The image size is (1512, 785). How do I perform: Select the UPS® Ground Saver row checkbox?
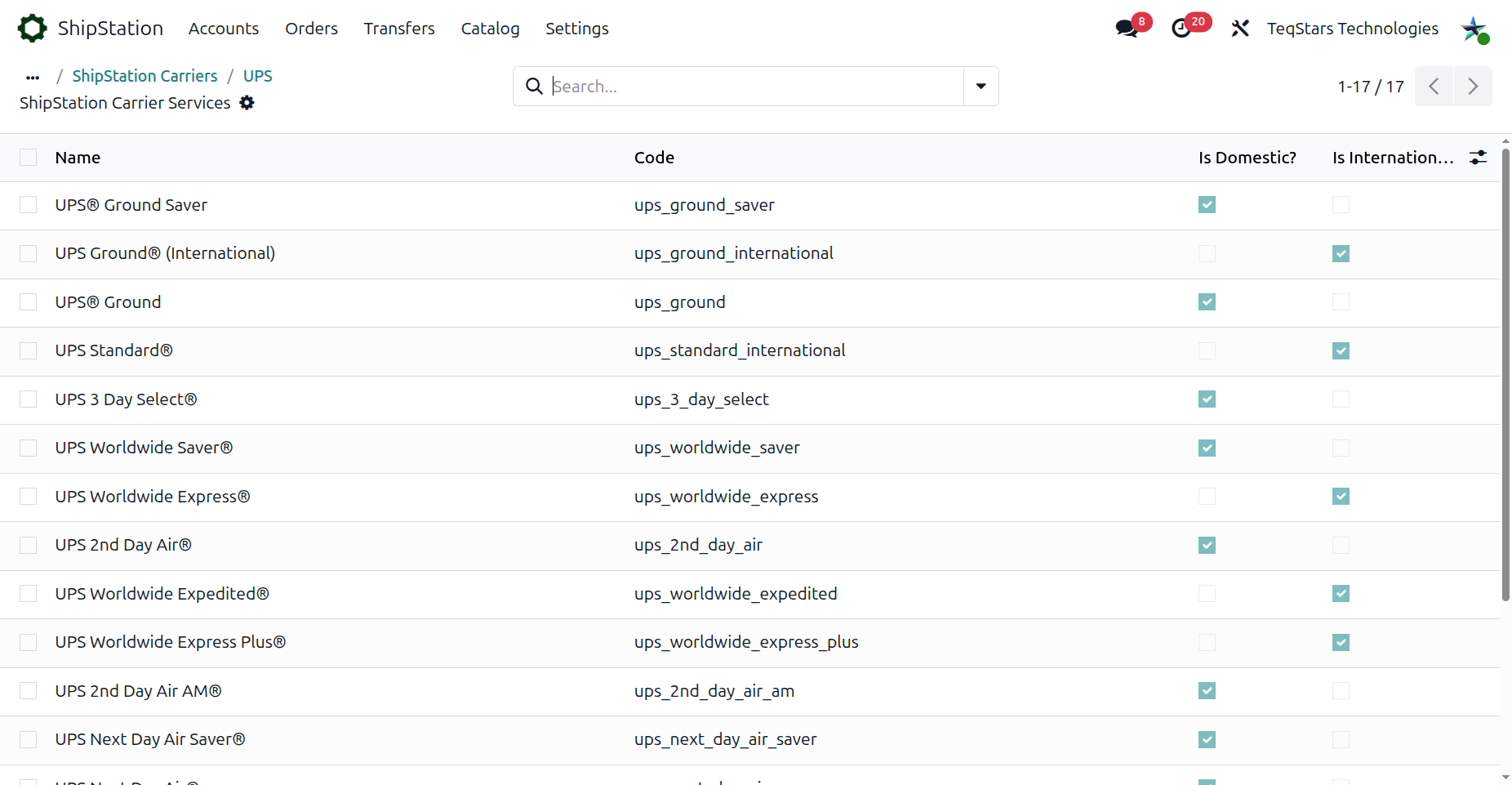(29, 205)
